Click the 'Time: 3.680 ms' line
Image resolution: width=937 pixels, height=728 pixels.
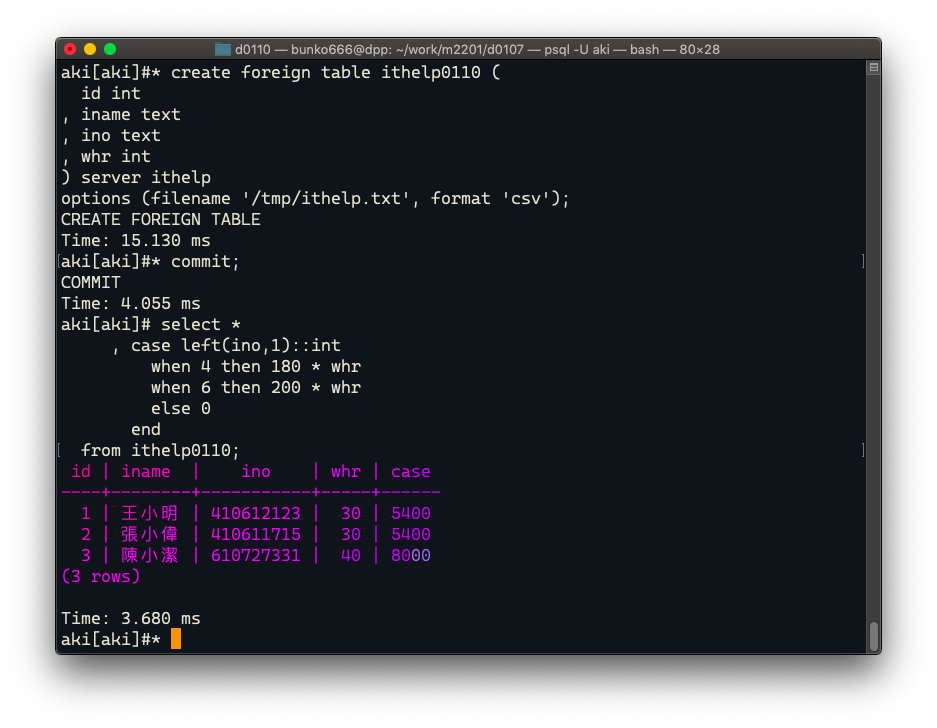point(131,618)
